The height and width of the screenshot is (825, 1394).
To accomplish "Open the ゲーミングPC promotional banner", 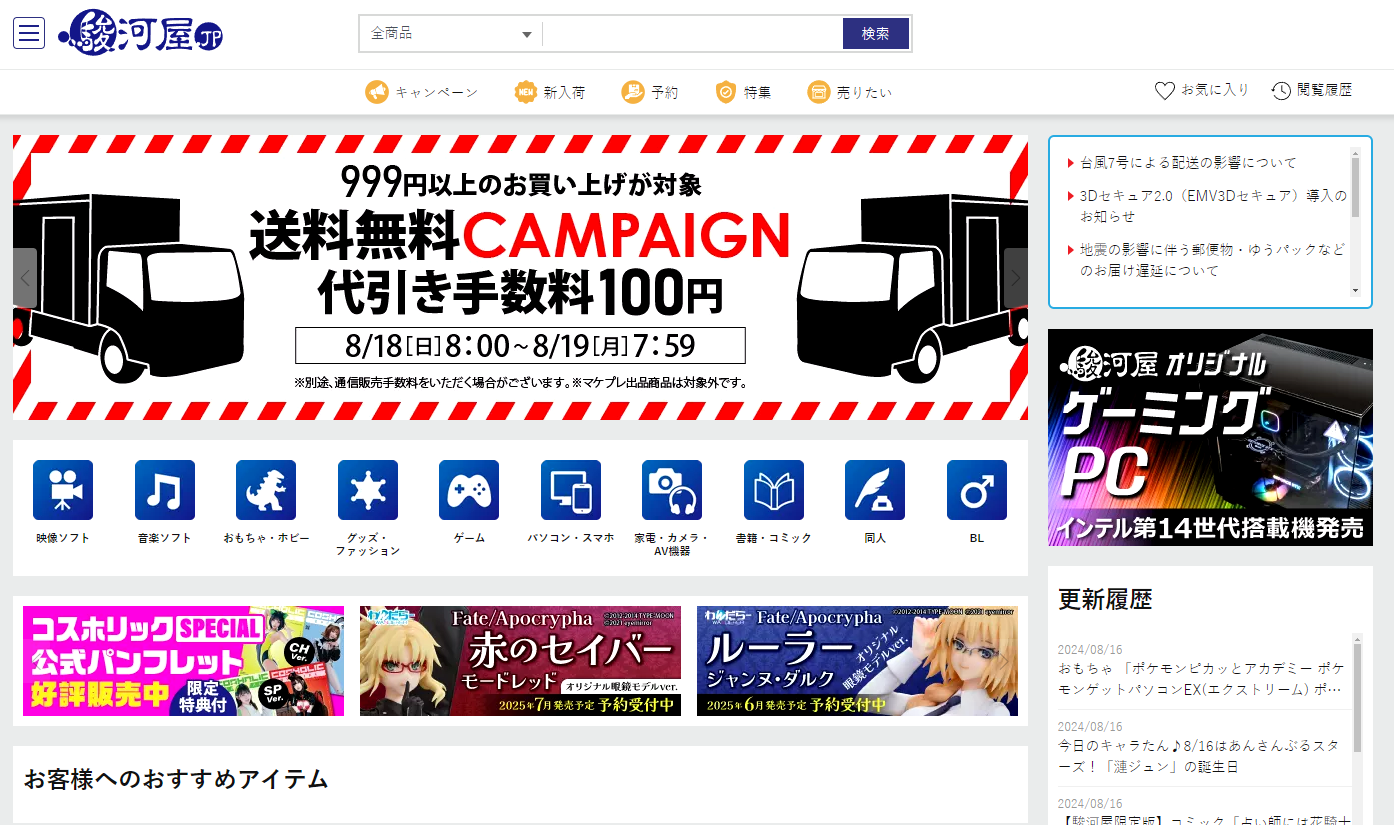I will coord(1210,437).
